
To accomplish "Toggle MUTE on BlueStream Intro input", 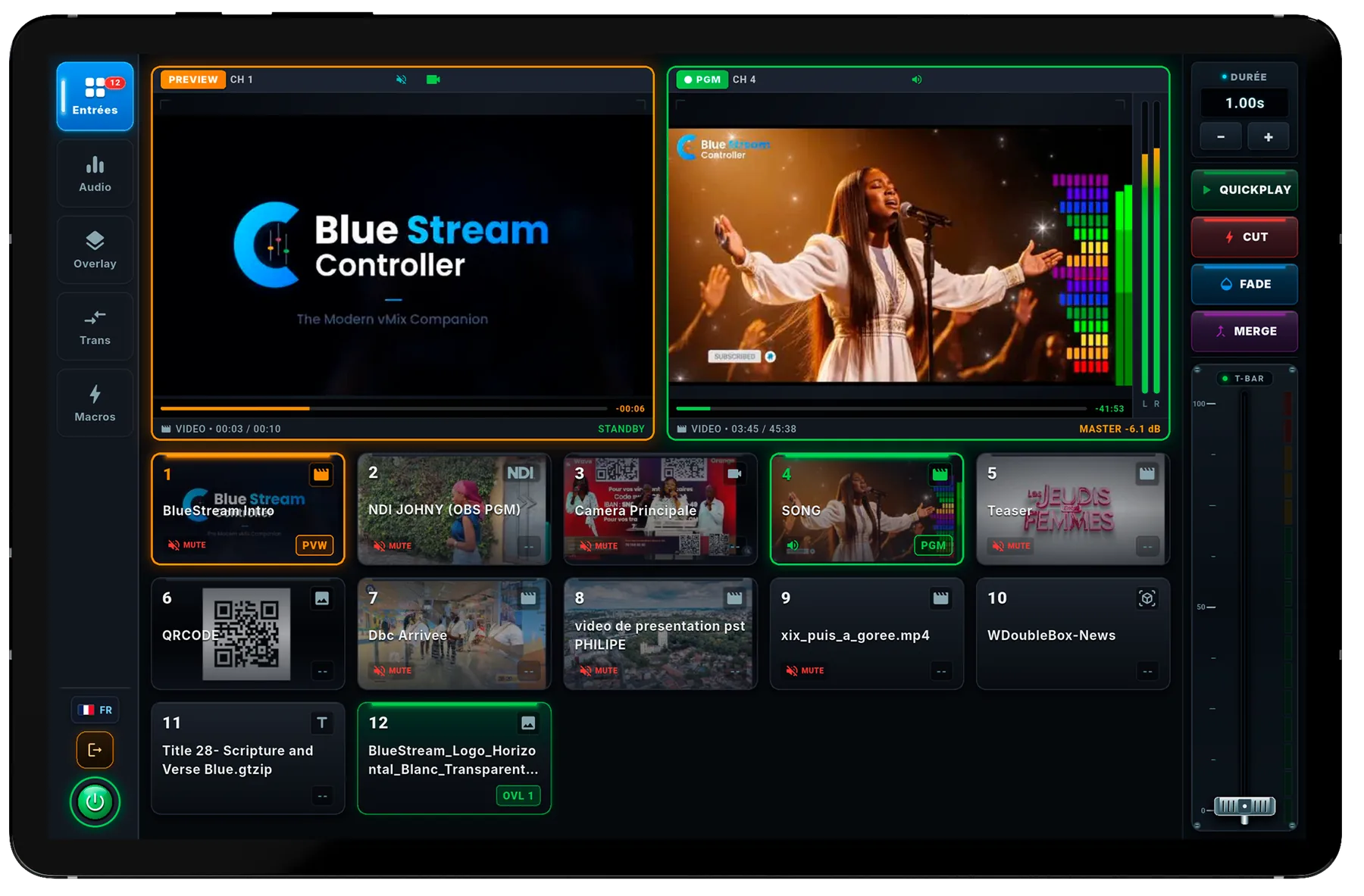I will [x=187, y=545].
